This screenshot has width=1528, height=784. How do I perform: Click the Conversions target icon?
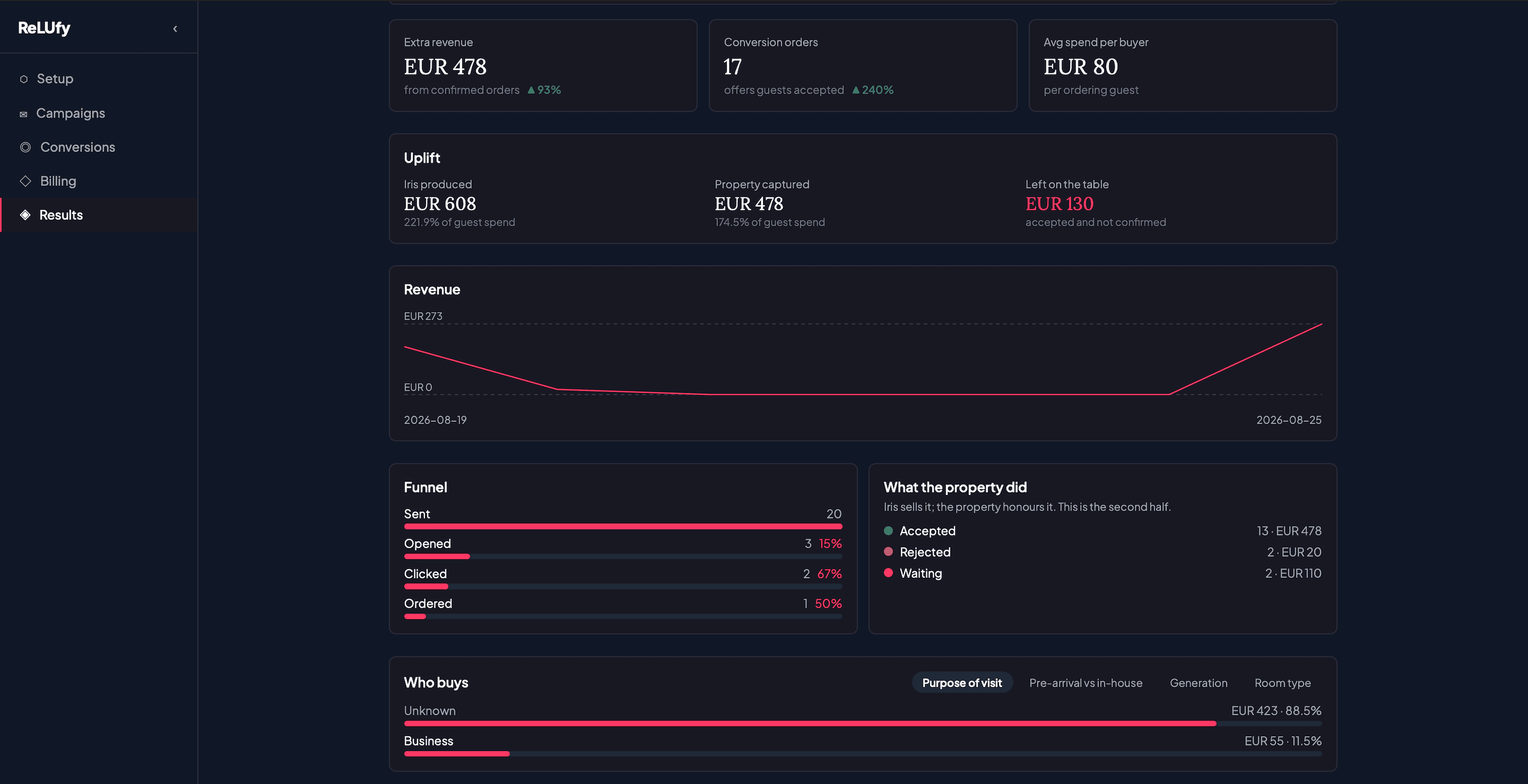pos(26,147)
